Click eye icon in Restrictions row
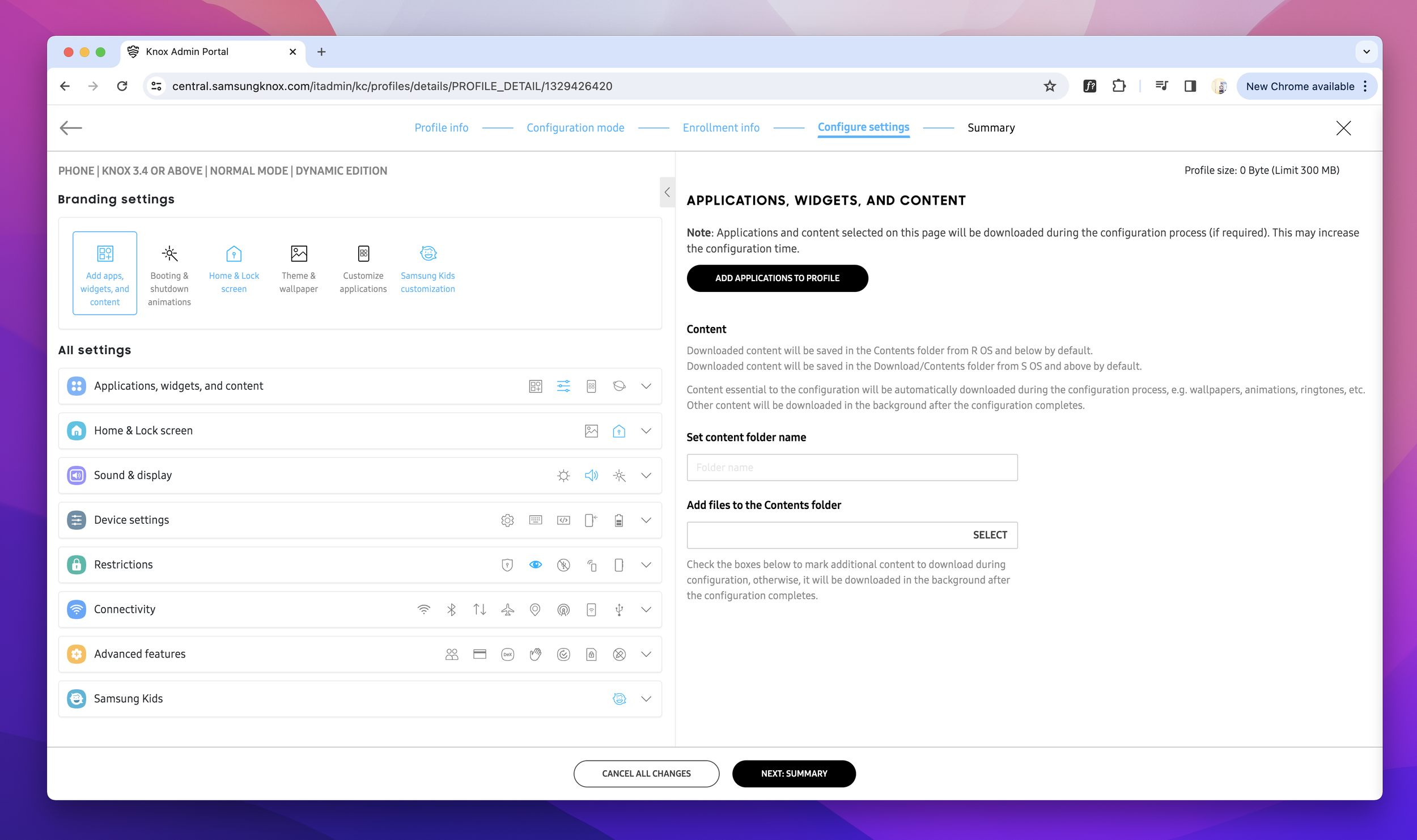 pyautogui.click(x=535, y=565)
